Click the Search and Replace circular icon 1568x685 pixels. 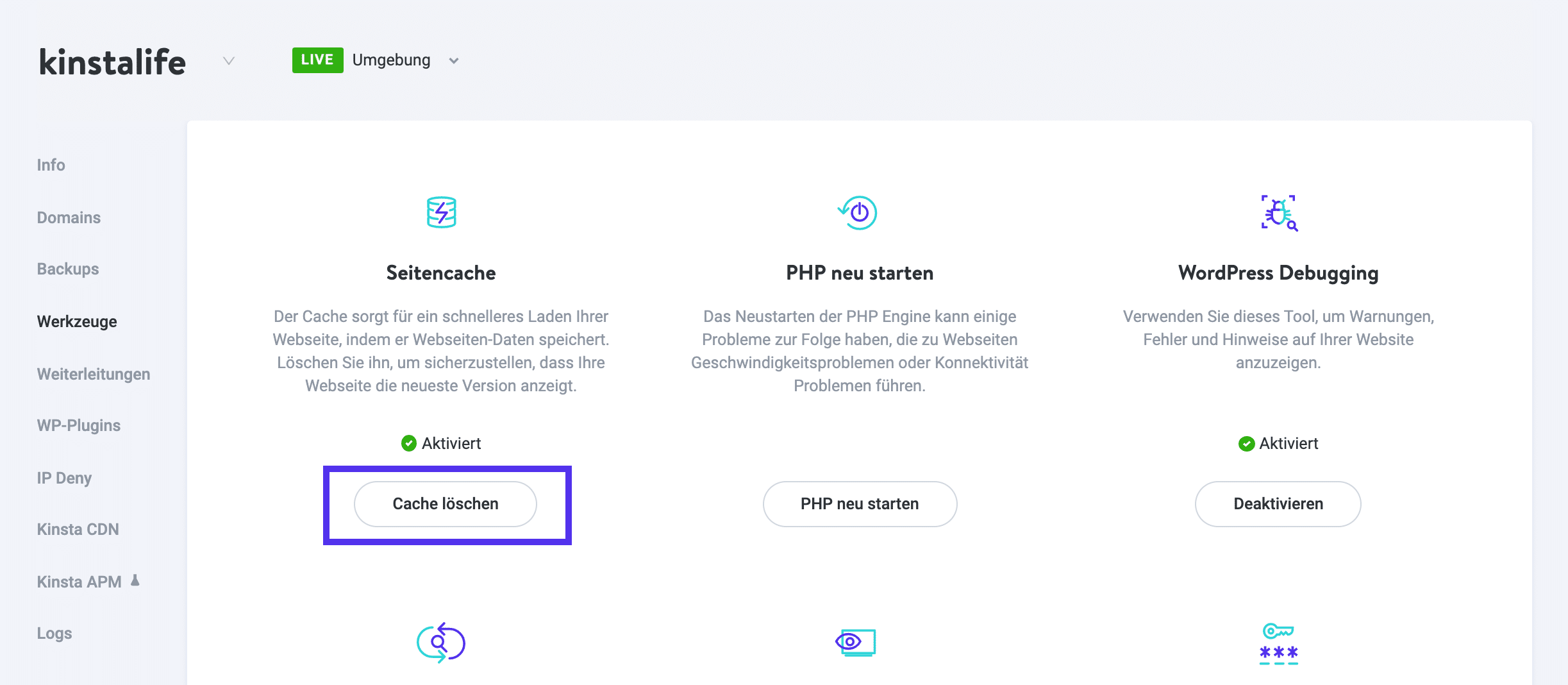(441, 641)
